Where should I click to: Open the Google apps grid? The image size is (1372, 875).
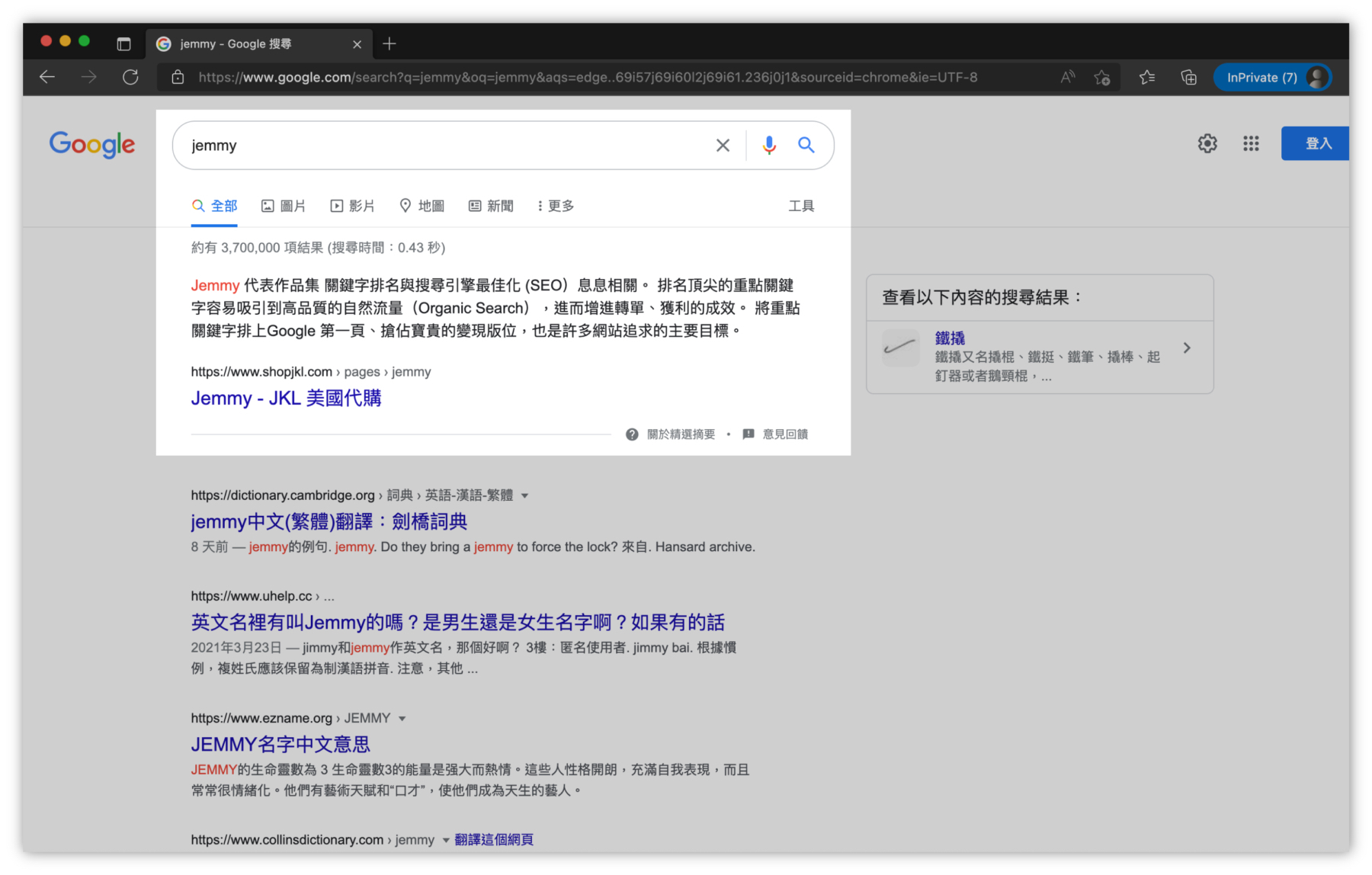pos(1251,143)
